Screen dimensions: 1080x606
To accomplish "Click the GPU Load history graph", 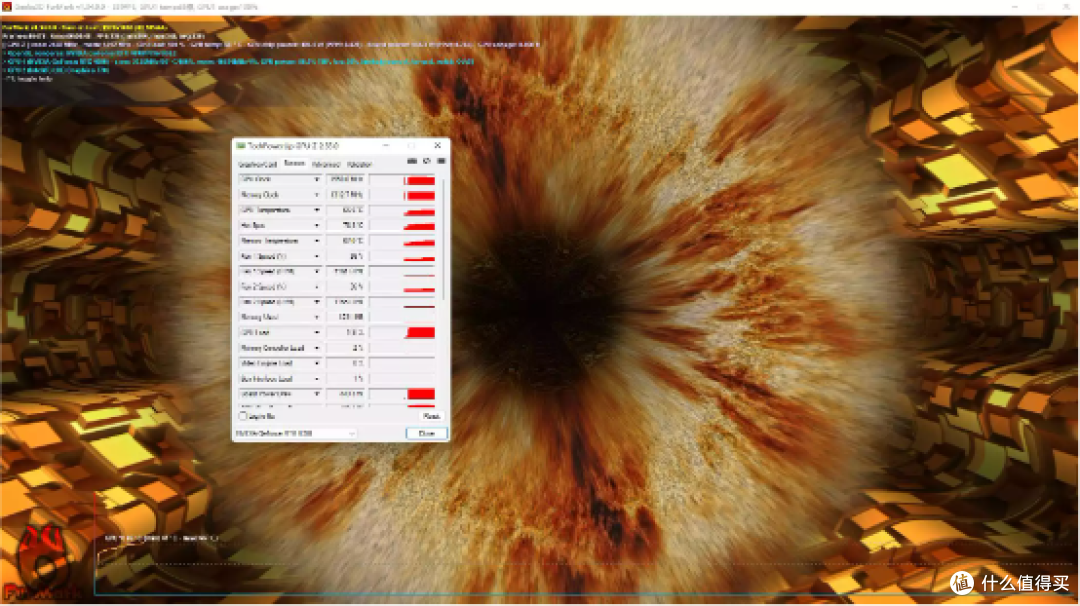I will [402, 333].
